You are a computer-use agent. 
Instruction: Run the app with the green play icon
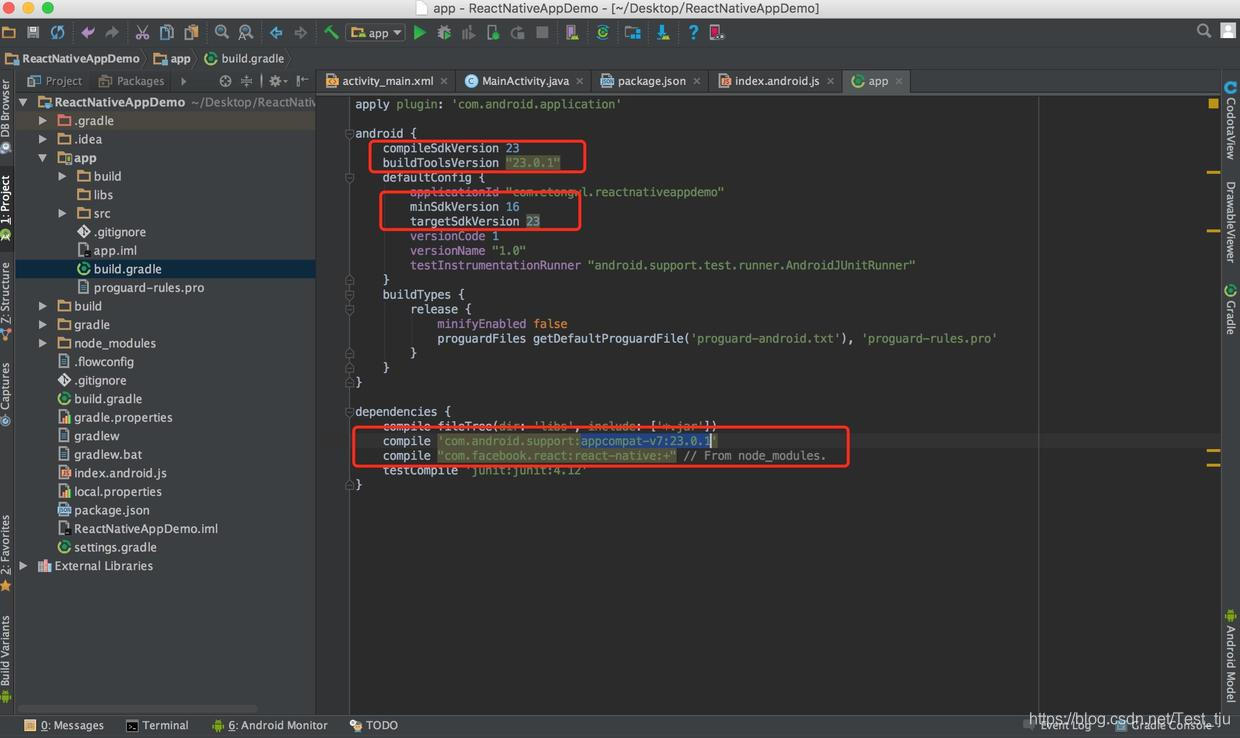(420, 33)
